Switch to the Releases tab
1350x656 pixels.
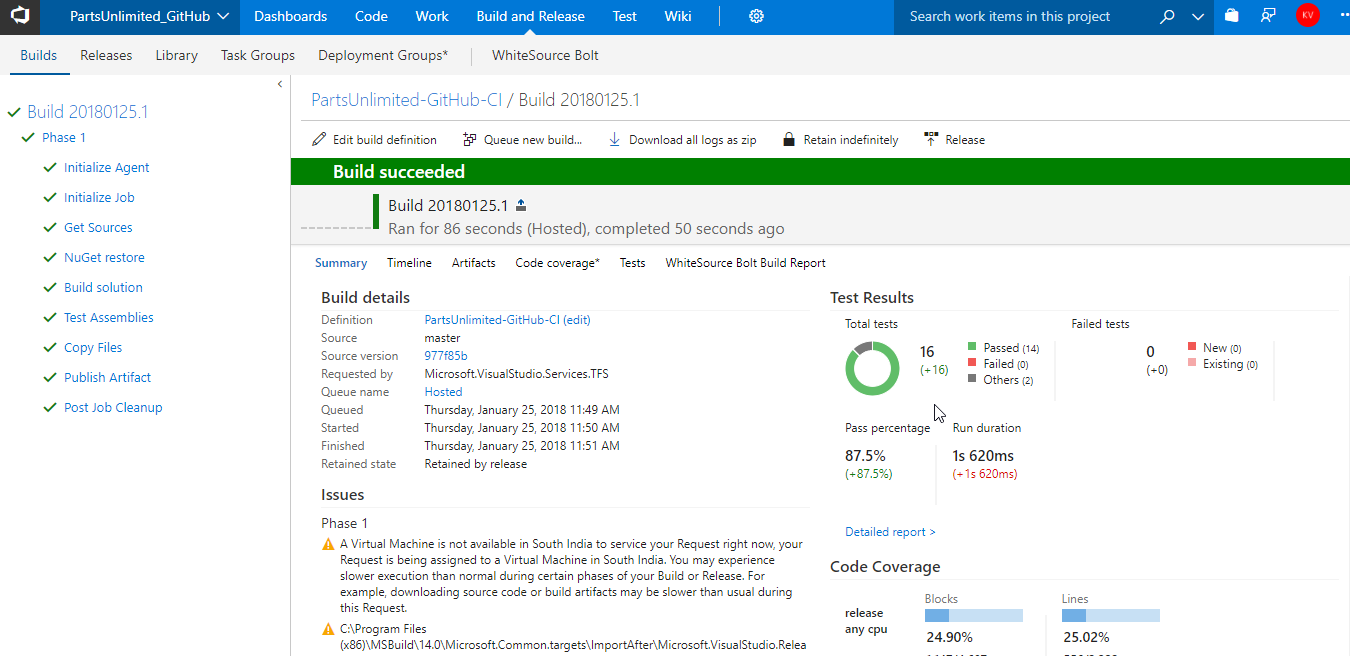tap(106, 56)
